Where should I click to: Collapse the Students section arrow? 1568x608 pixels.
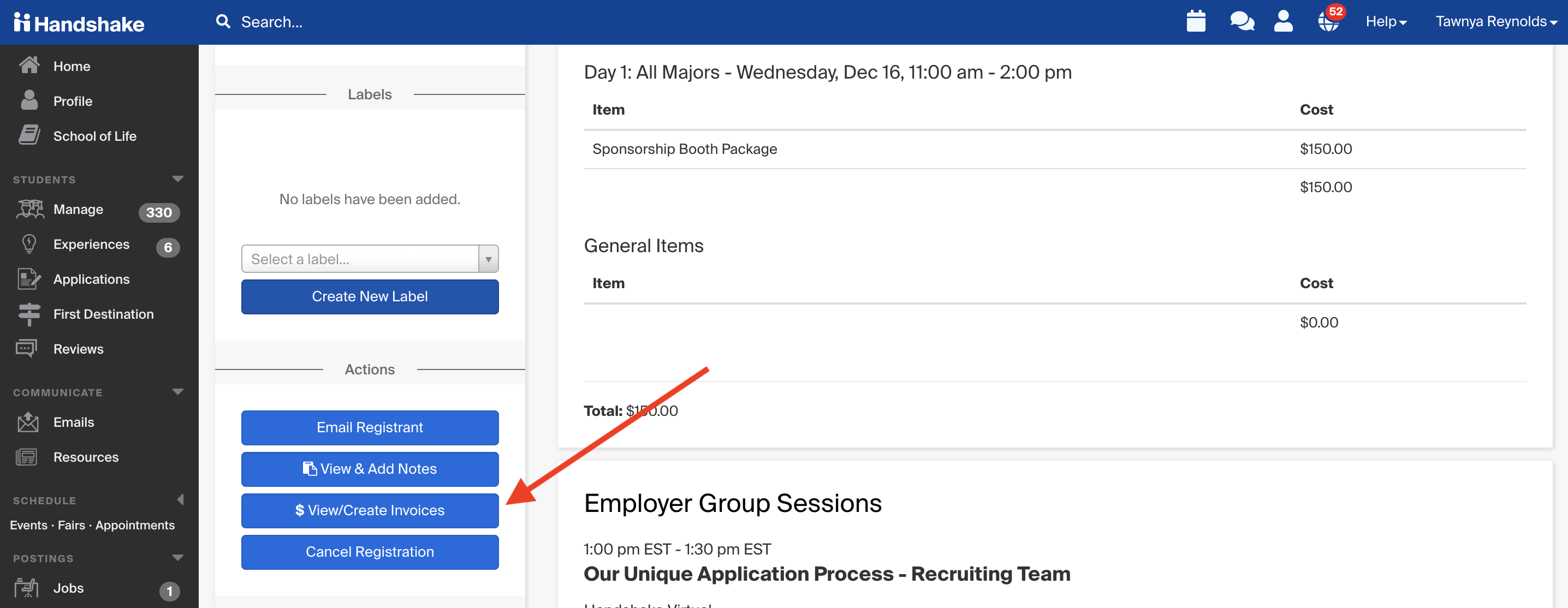tap(178, 179)
